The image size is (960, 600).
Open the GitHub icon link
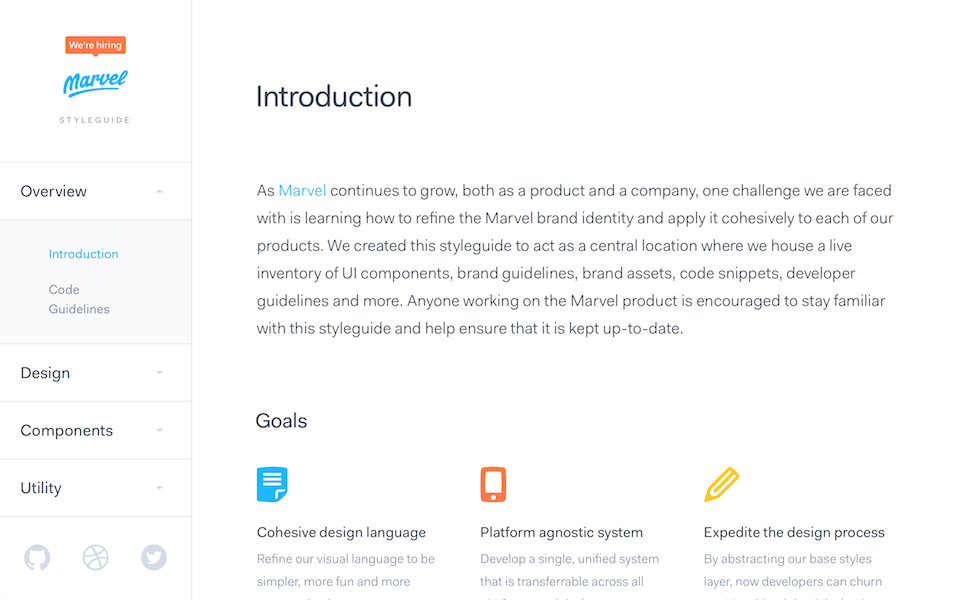pyautogui.click(x=37, y=557)
